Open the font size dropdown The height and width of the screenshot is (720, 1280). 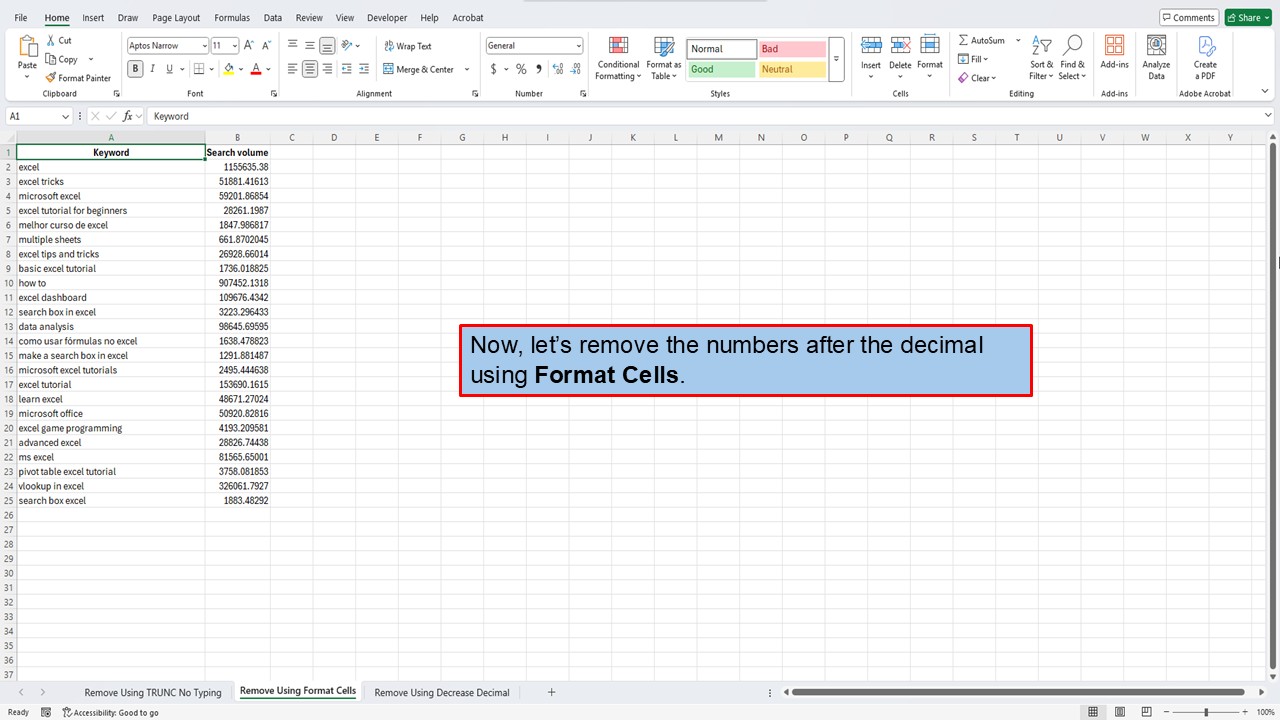pyautogui.click(x=233, y=44)
